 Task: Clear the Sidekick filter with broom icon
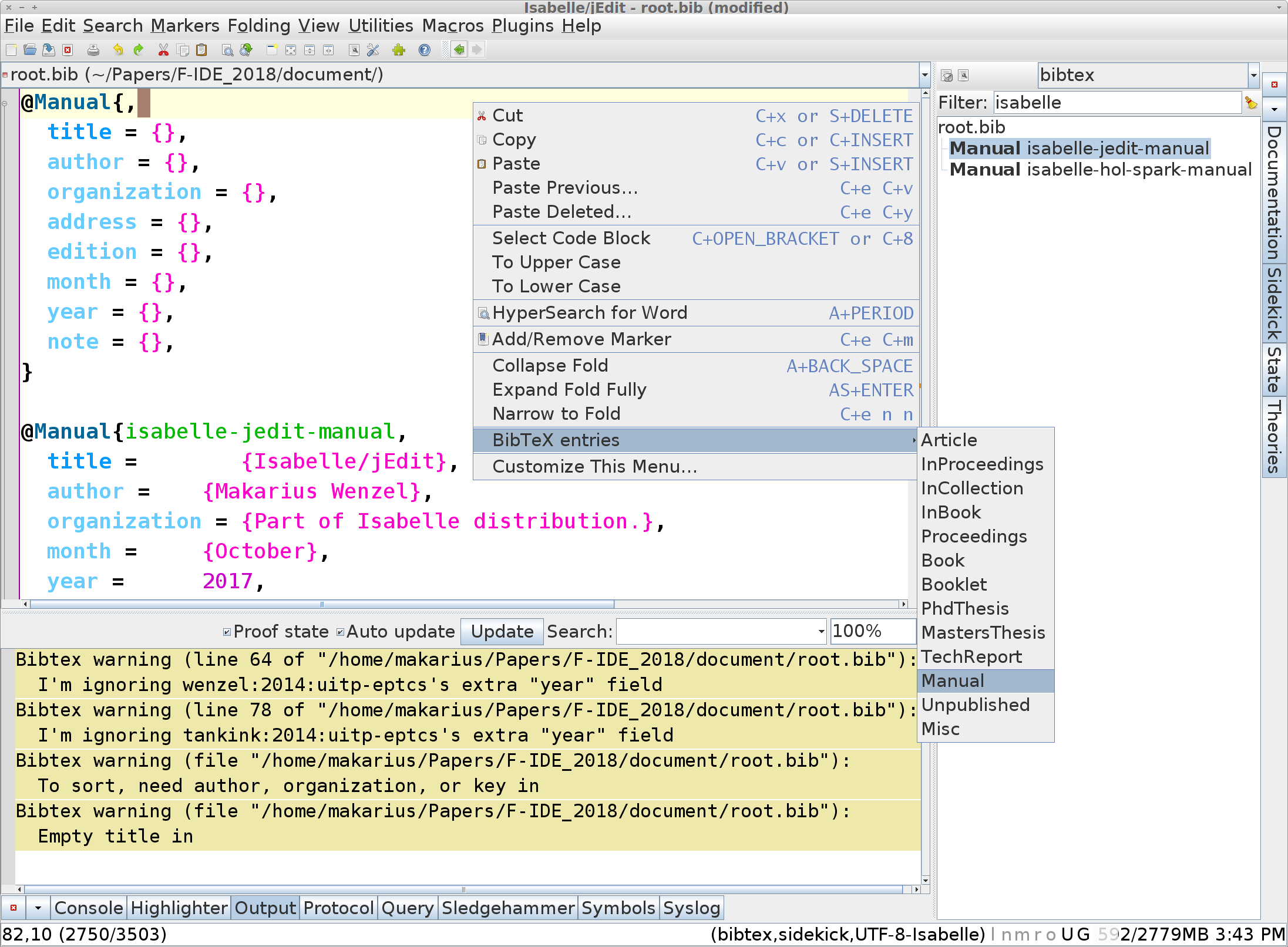point(1251,103)
